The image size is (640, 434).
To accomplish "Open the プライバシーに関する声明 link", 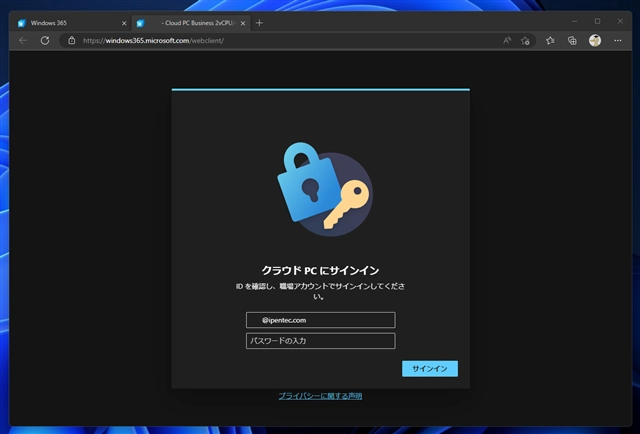I will pyautogui.click(x=320, y=396).
